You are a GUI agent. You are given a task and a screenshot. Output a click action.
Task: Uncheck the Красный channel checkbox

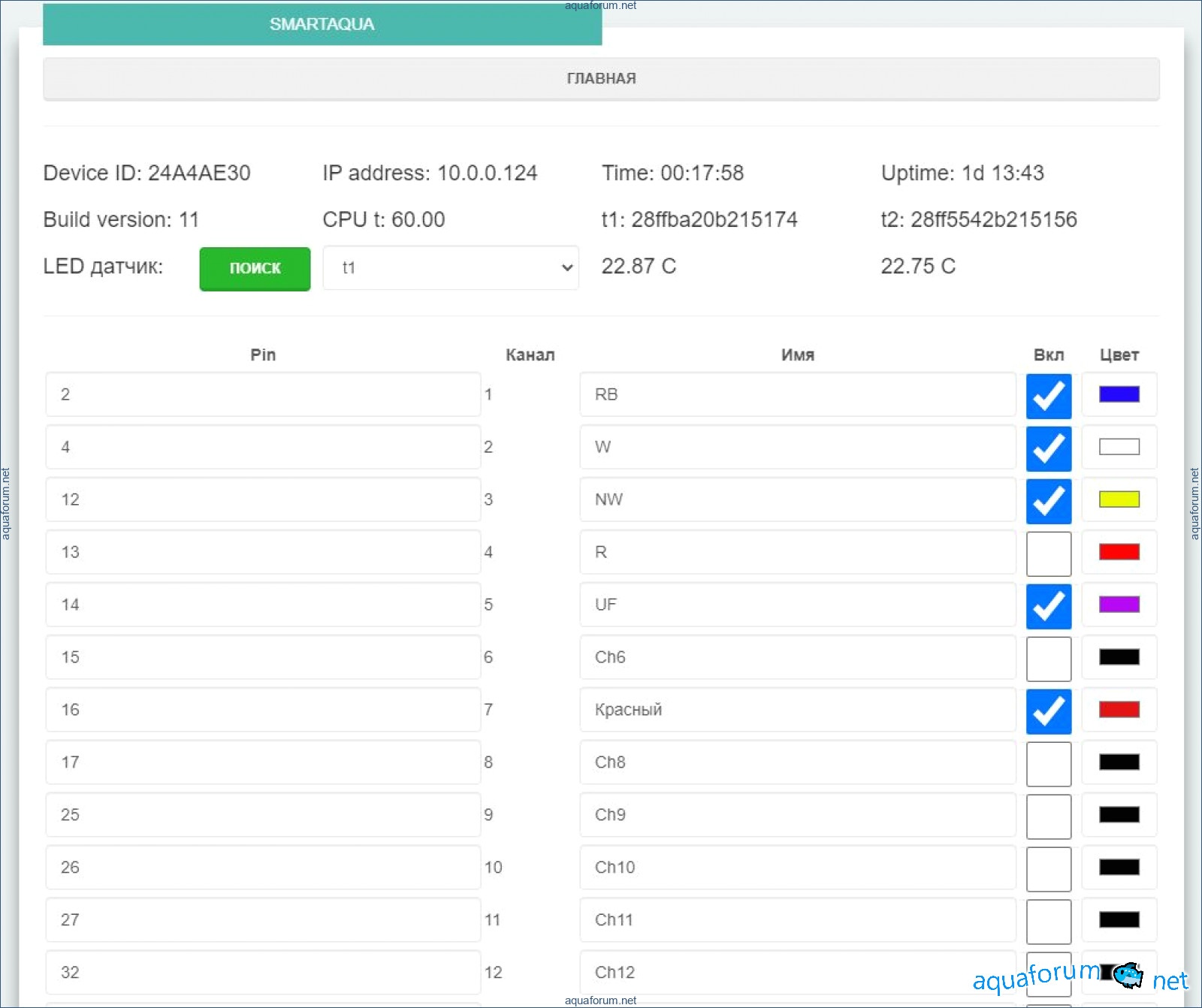tap(1048, 711)
